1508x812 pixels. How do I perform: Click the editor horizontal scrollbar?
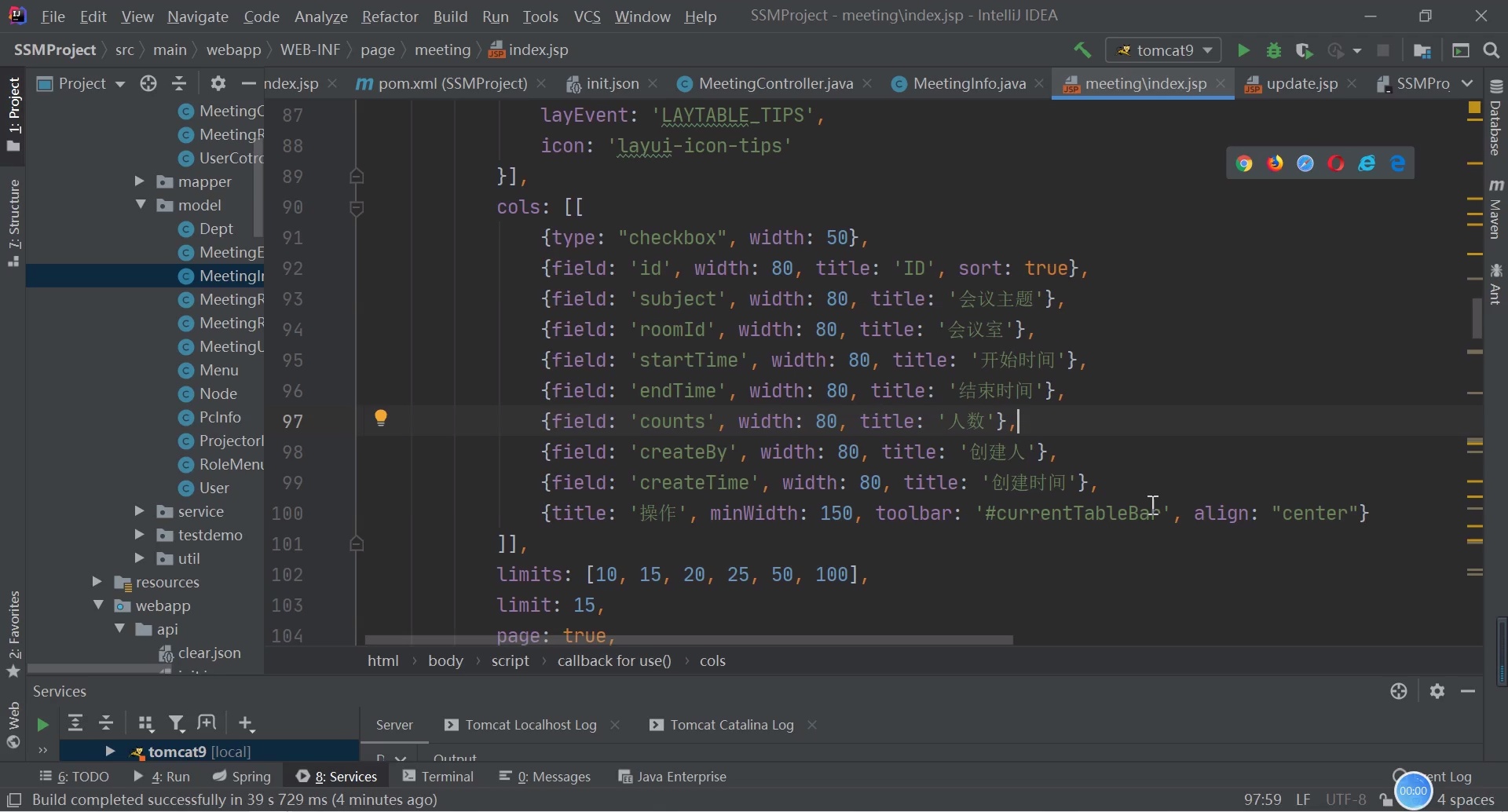tap(689, 640)
